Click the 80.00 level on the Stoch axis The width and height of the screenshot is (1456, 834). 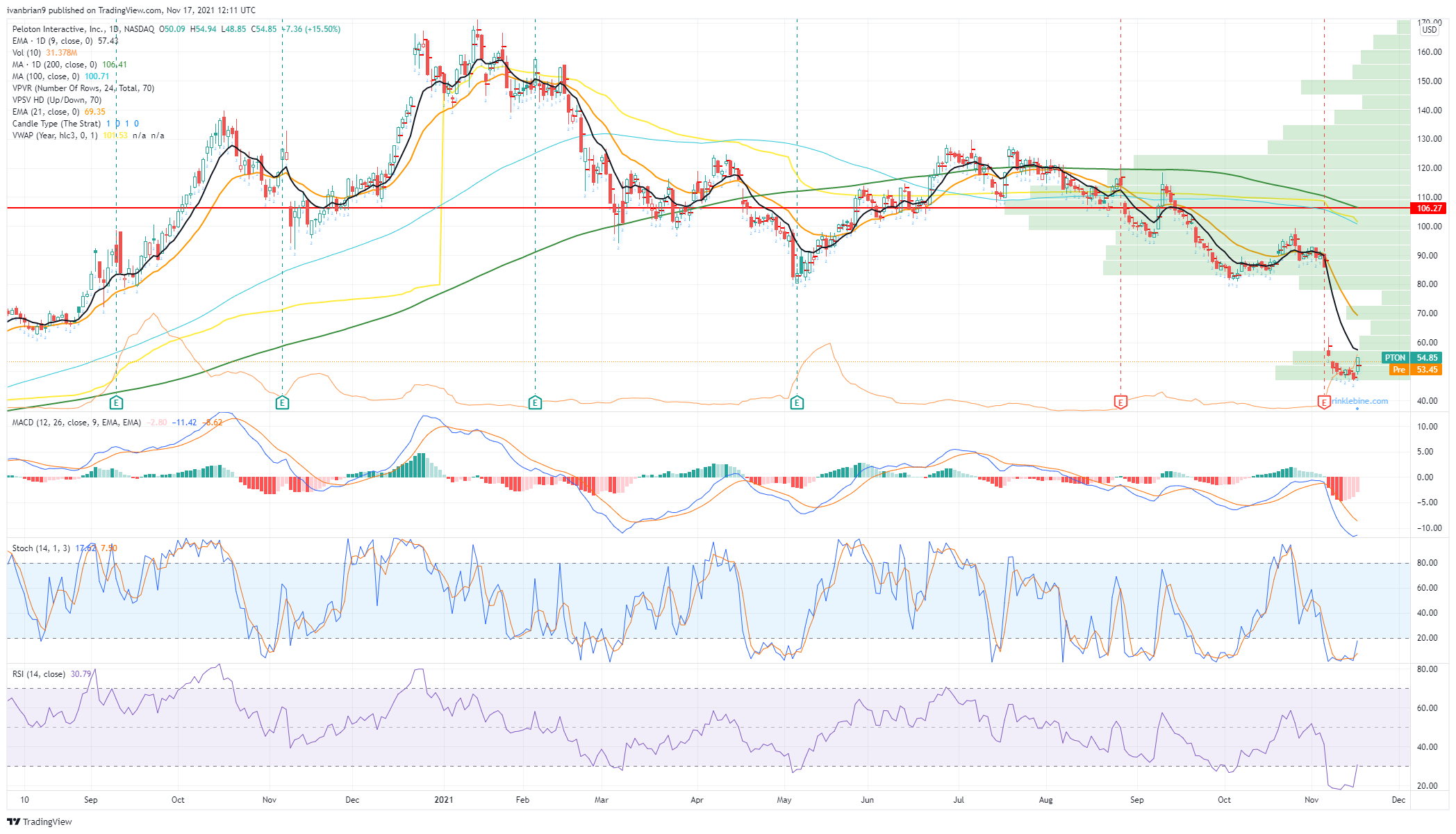(1427, 563)
